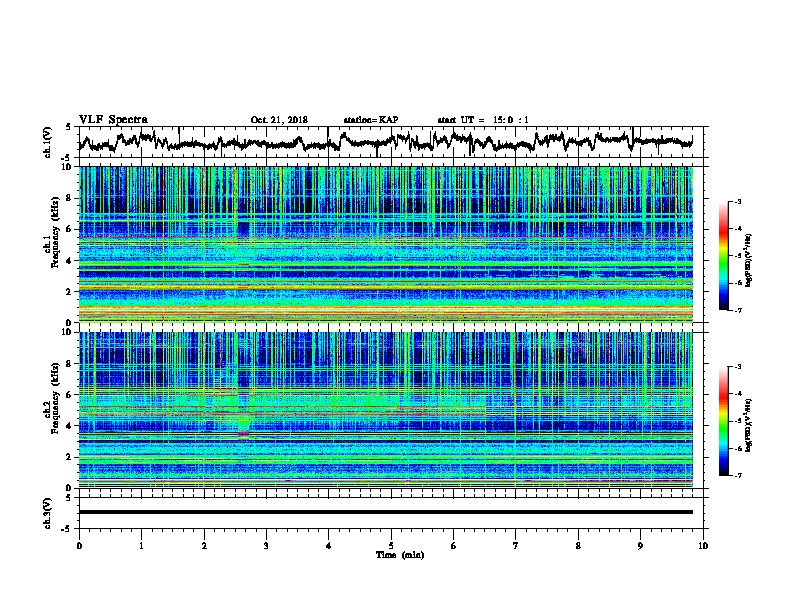This screenshot has width=792, height=612.
Task: Click the "ch.1(V)" waveform axis label
Action: pyautogui.click(x=47, y=142)
